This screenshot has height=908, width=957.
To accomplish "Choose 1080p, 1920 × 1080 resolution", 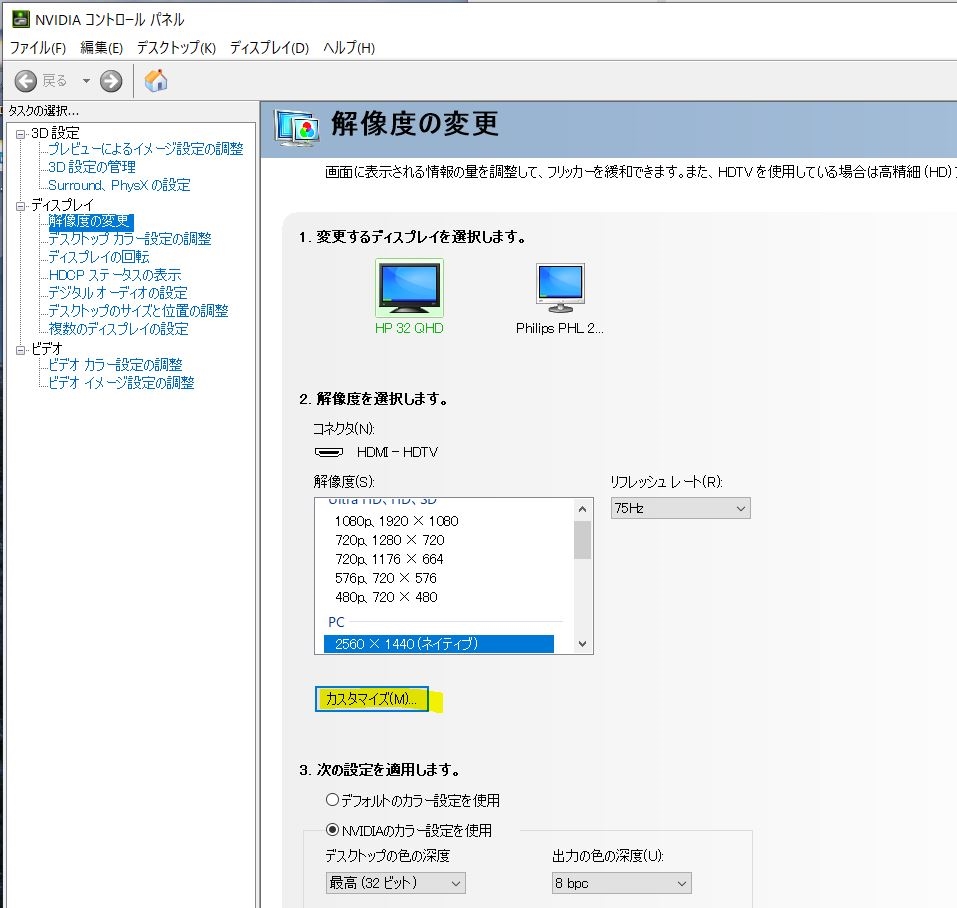I will [x=397, y=521].
